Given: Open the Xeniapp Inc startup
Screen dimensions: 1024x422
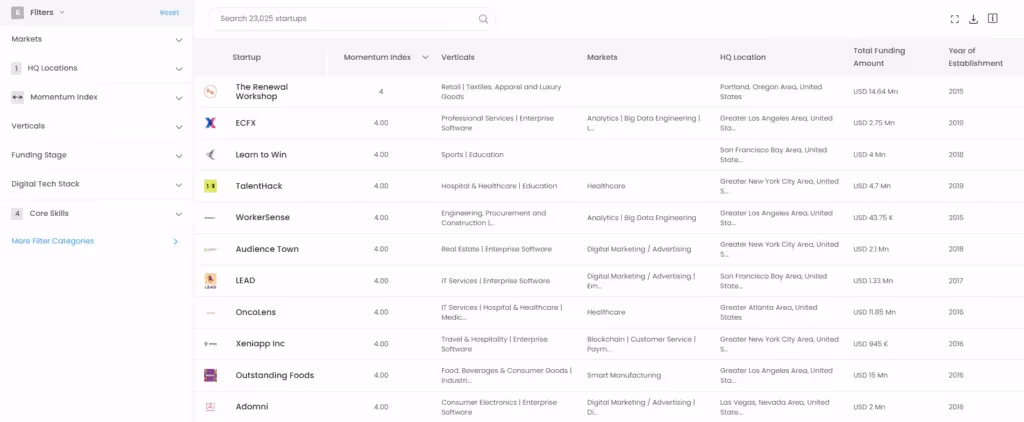Looking at the screenshot, I should click(260, 344).
